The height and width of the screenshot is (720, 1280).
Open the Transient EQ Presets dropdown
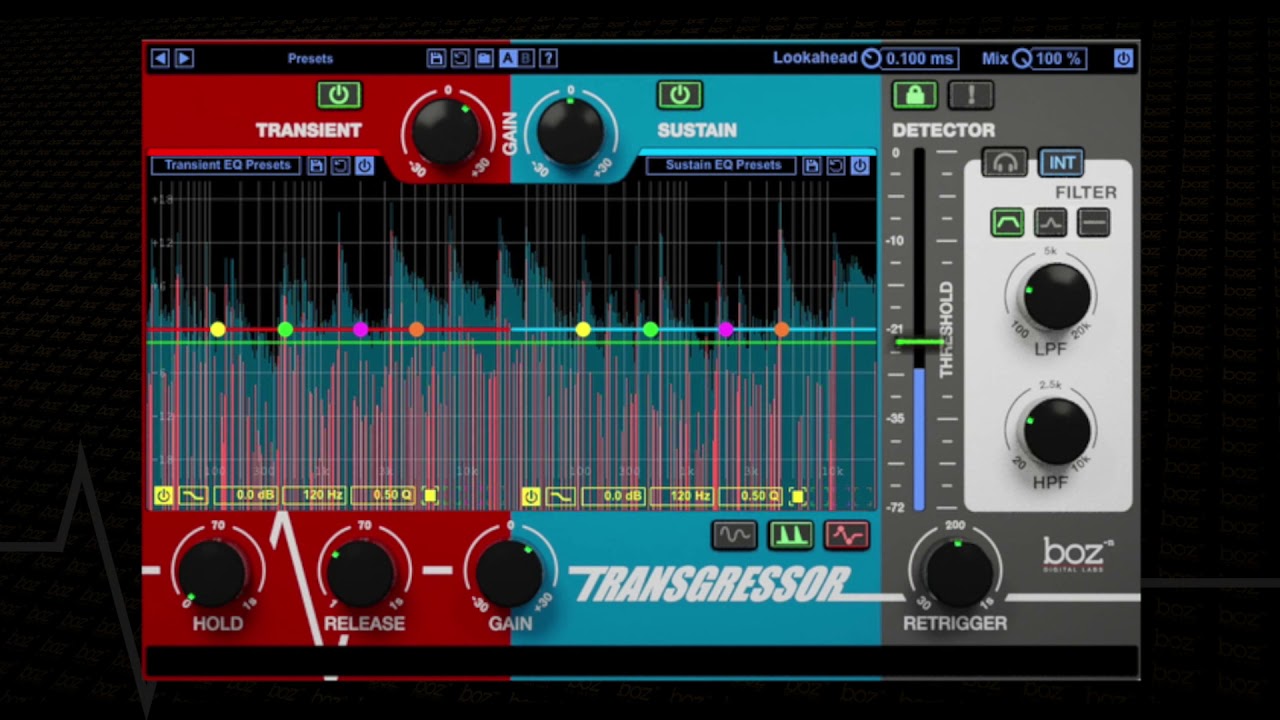[227, 165]
